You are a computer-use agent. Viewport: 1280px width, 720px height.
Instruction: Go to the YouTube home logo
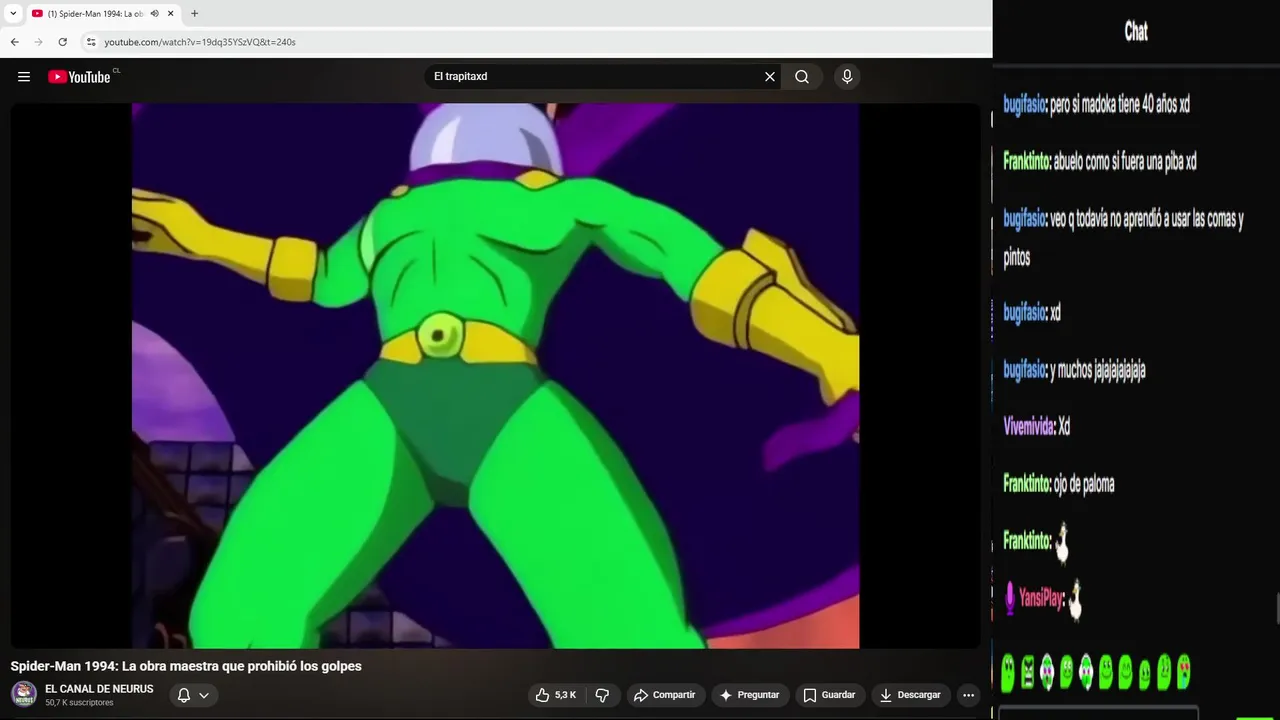80,77
